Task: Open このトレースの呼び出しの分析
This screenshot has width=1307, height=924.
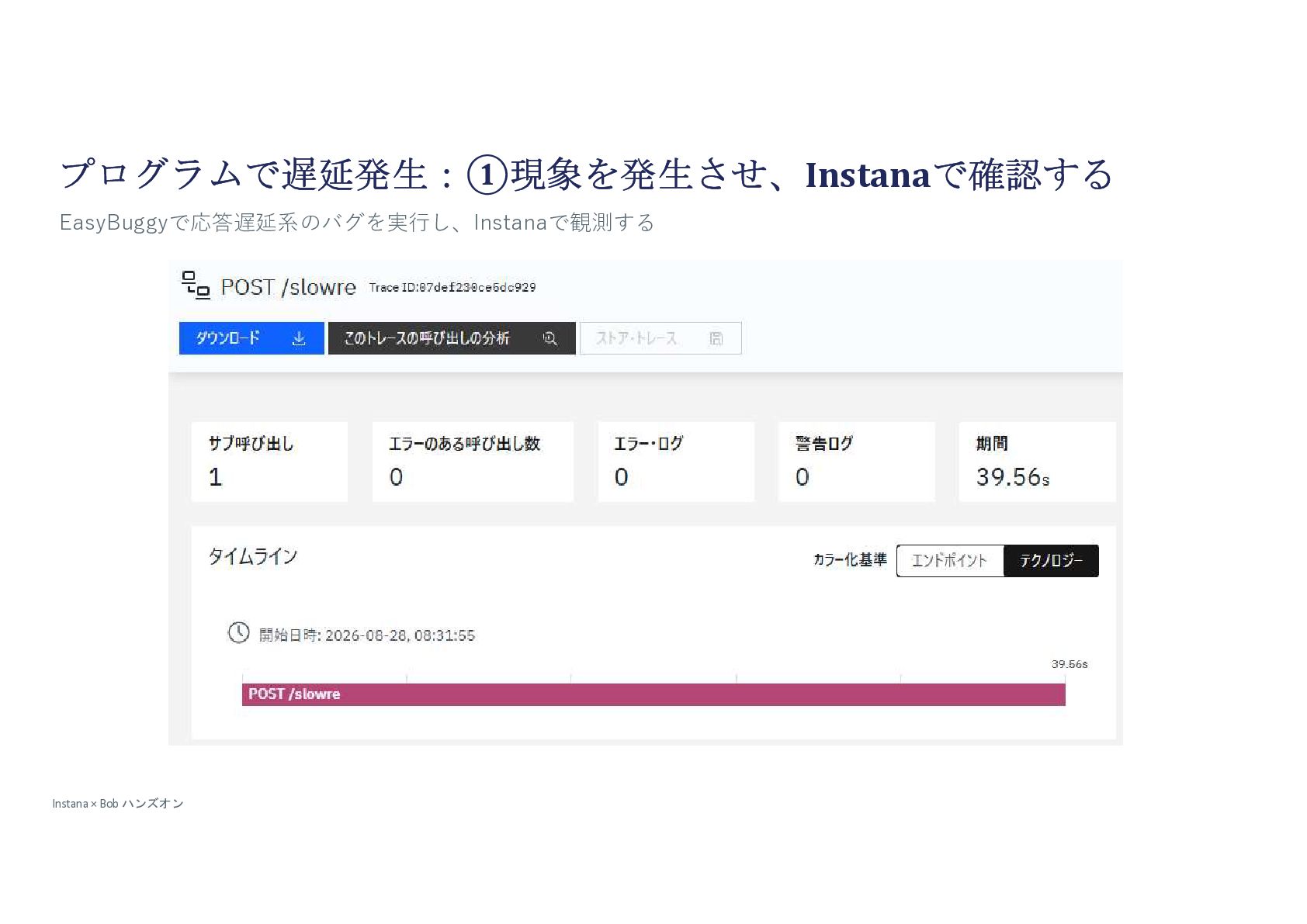Action: (x=452, y=338)
